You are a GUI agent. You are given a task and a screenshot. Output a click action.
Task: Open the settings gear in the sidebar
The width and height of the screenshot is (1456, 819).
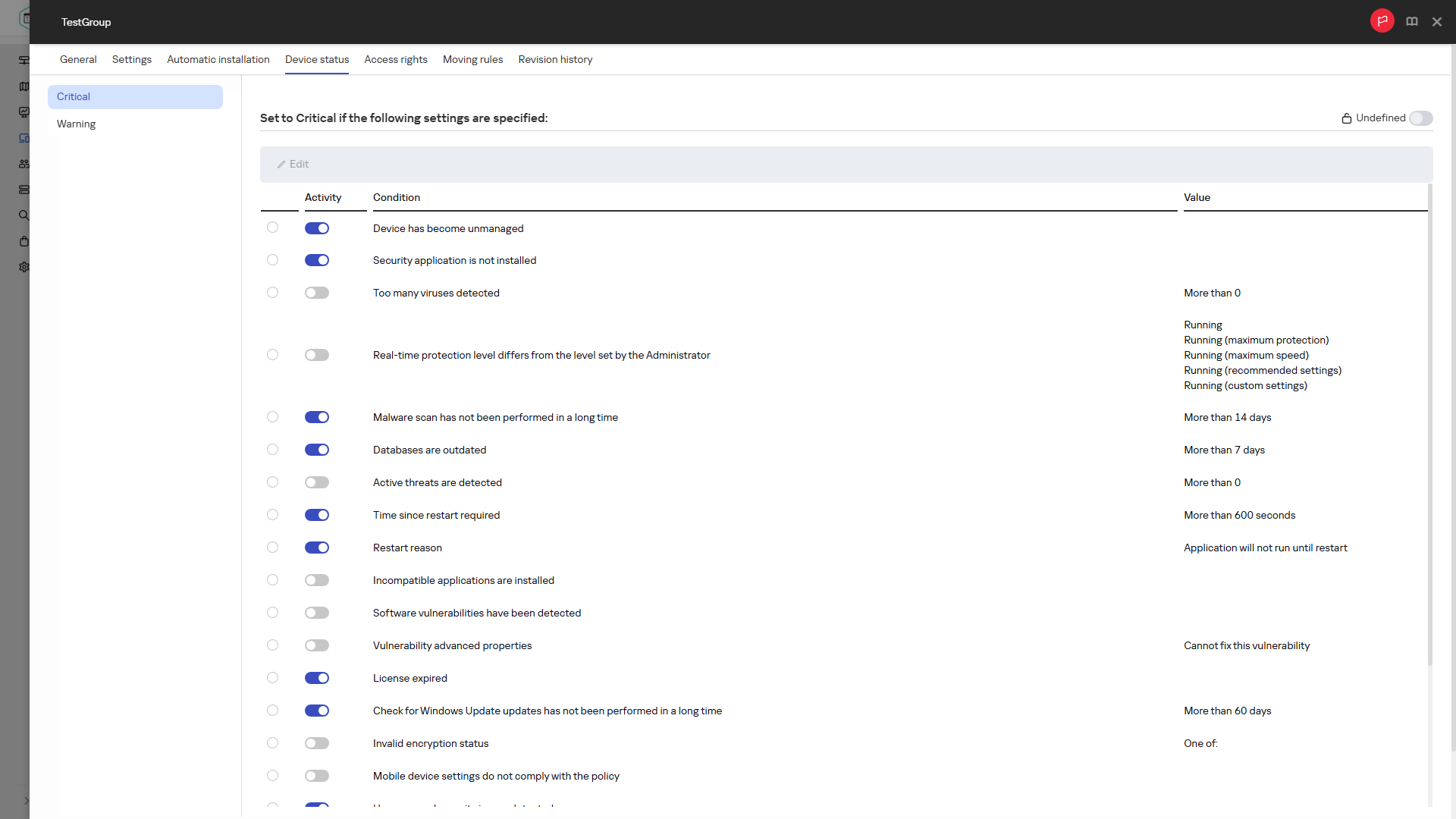[24, 267]
